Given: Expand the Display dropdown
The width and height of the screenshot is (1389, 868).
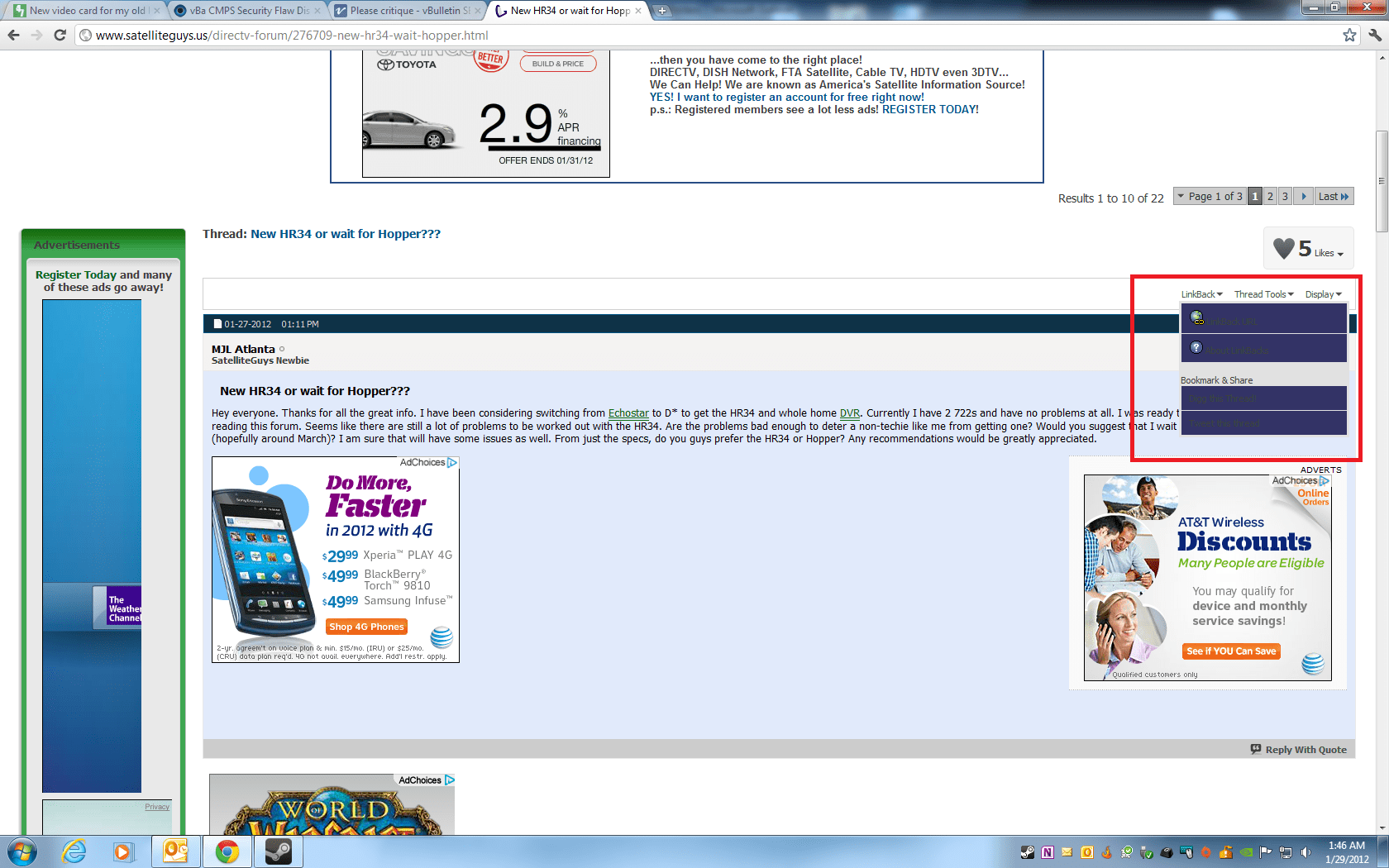Looking at the screenshot, I should pos(1323,294).
